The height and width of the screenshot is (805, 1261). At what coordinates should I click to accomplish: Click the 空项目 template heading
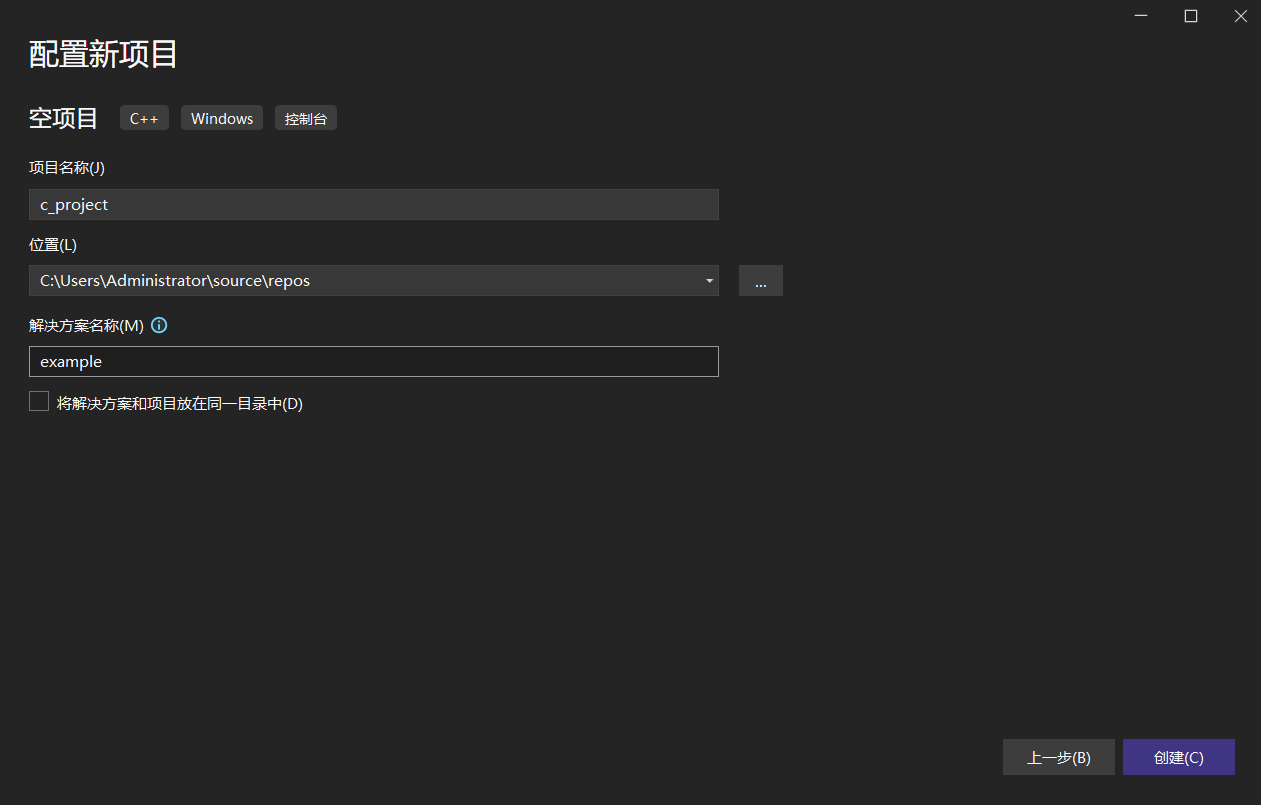pos(63,118)
